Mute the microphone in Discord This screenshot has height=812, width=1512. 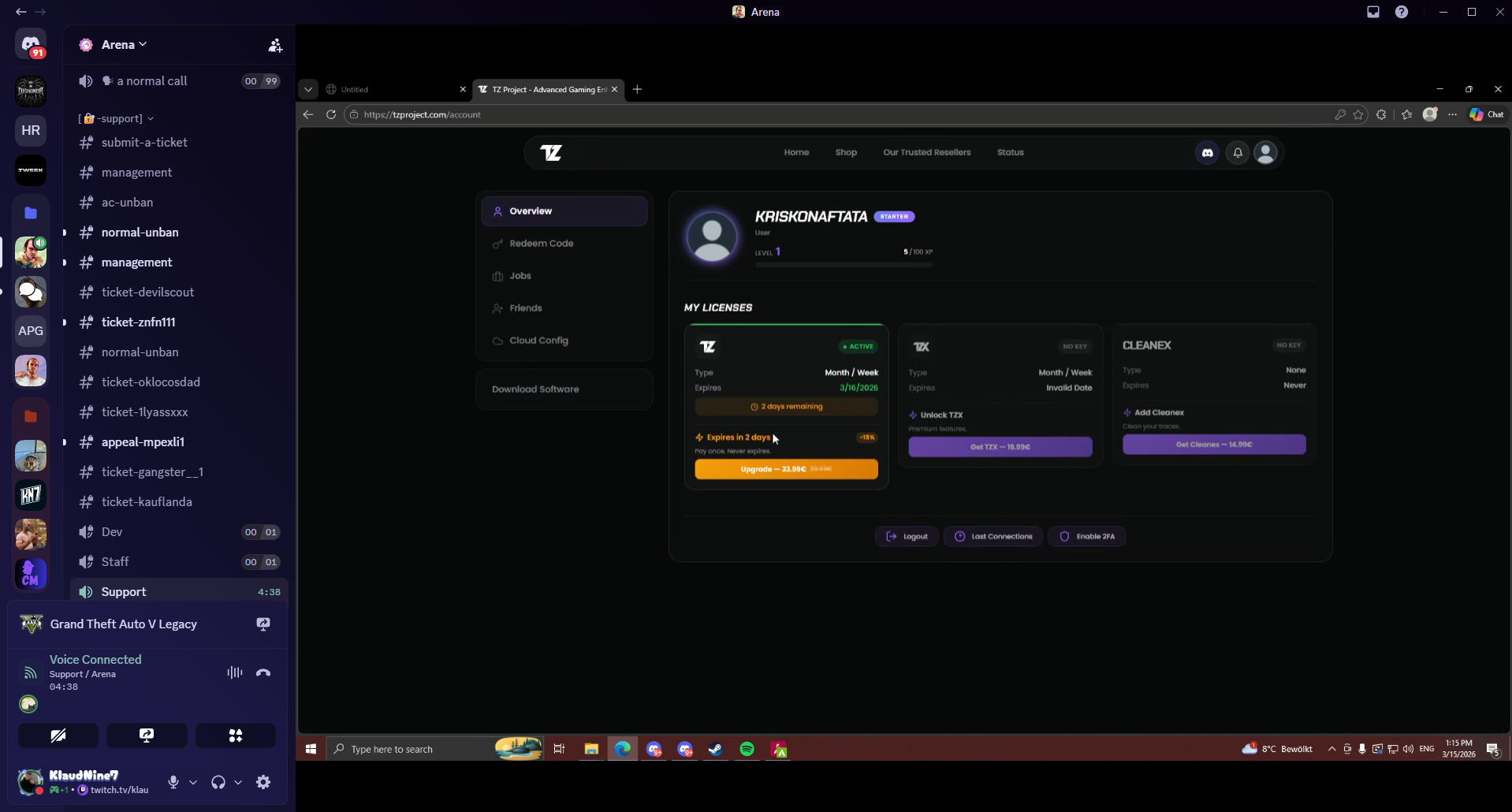[173, 782]
